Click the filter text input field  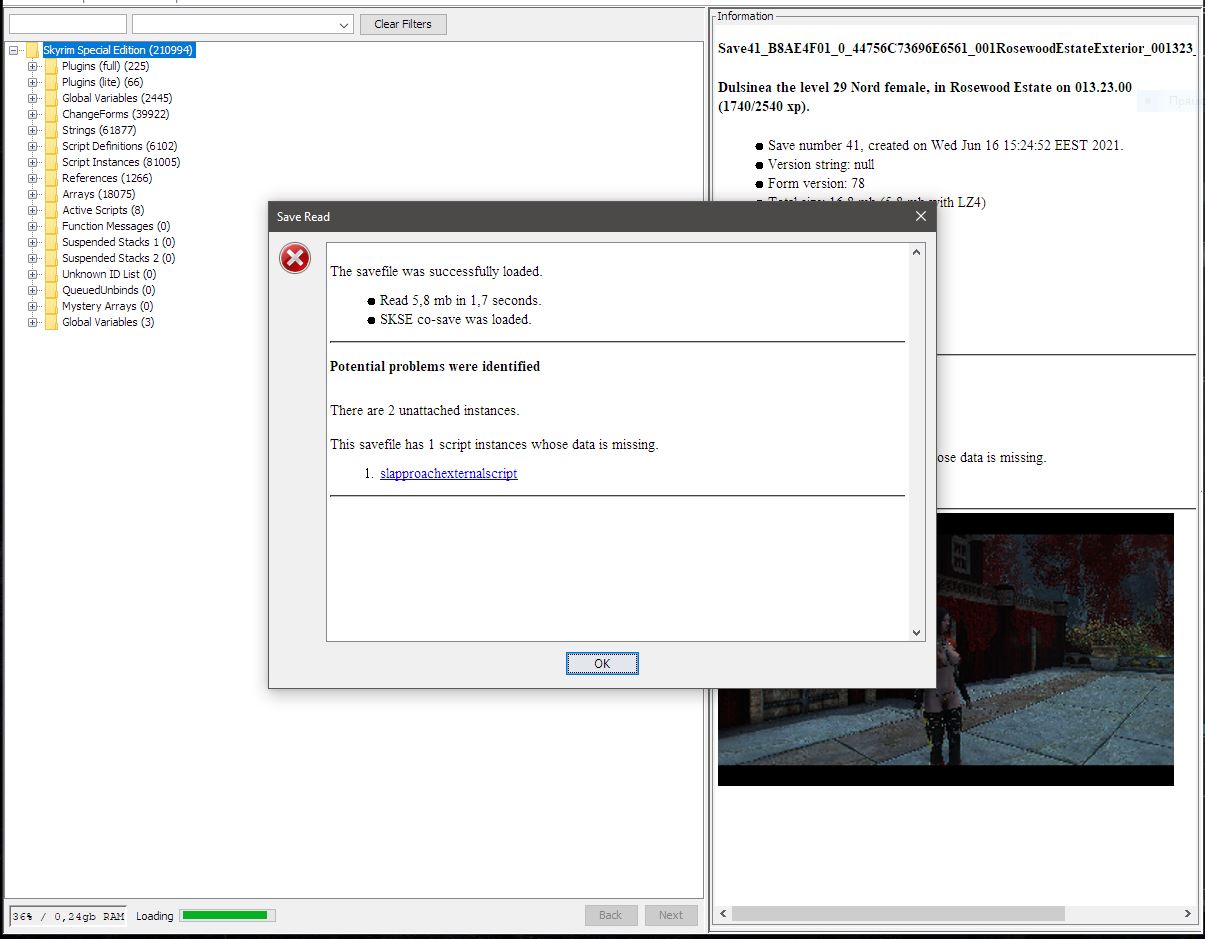coord(68,24)
